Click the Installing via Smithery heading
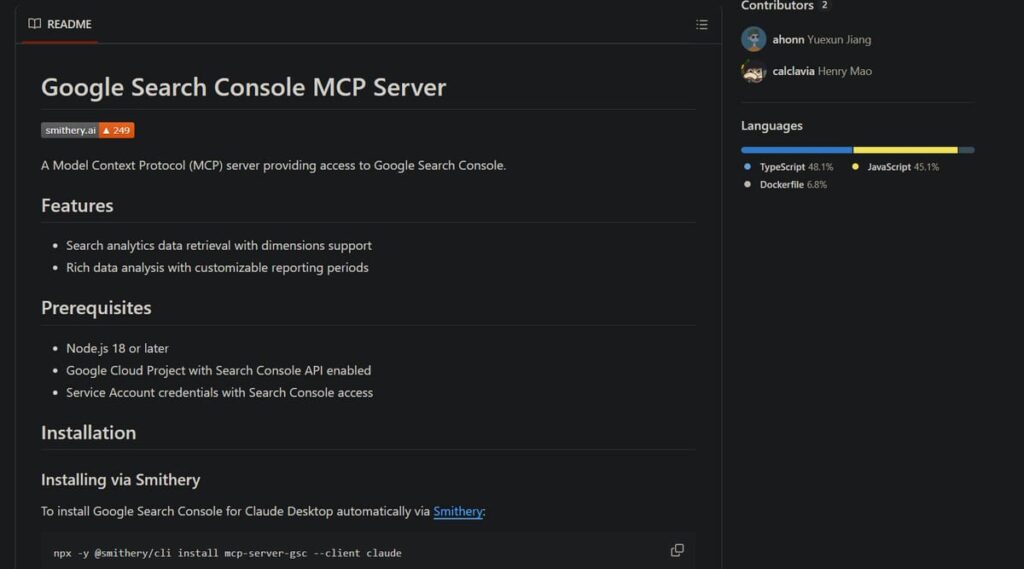Viewport: 1024px width, 569px height. point(120,480)
